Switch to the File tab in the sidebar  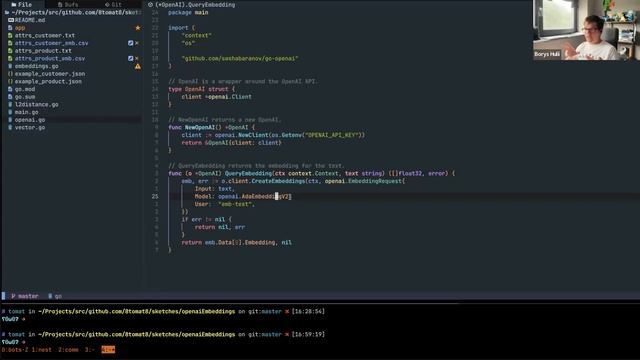(x=22, y=4)
